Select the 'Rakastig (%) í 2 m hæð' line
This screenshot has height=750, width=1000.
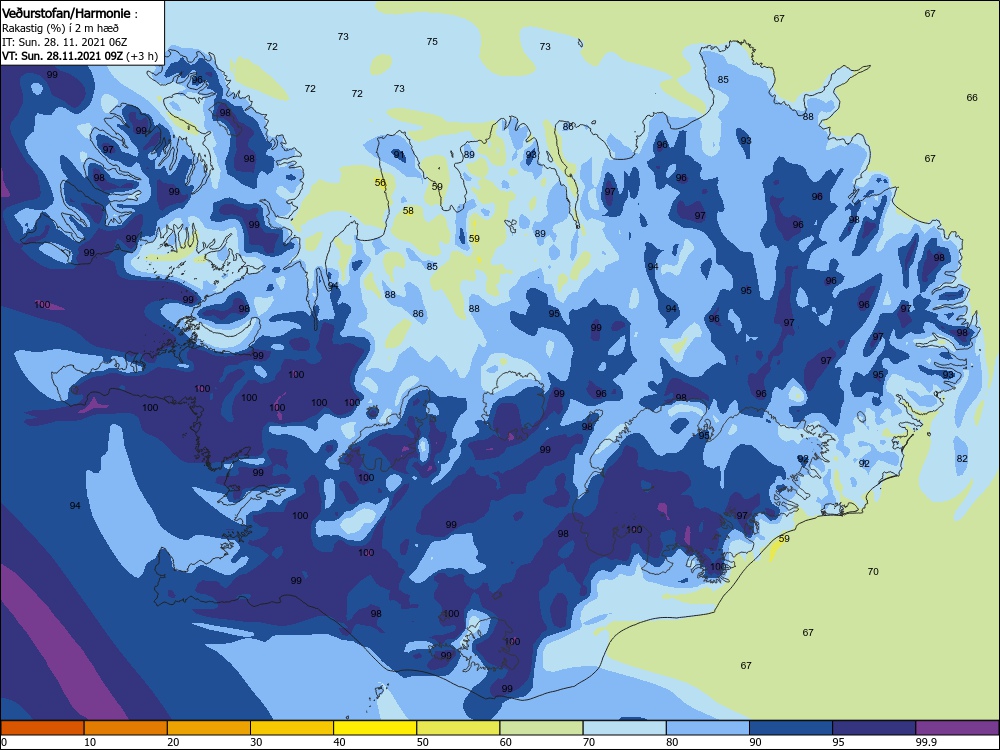(60, 28)
